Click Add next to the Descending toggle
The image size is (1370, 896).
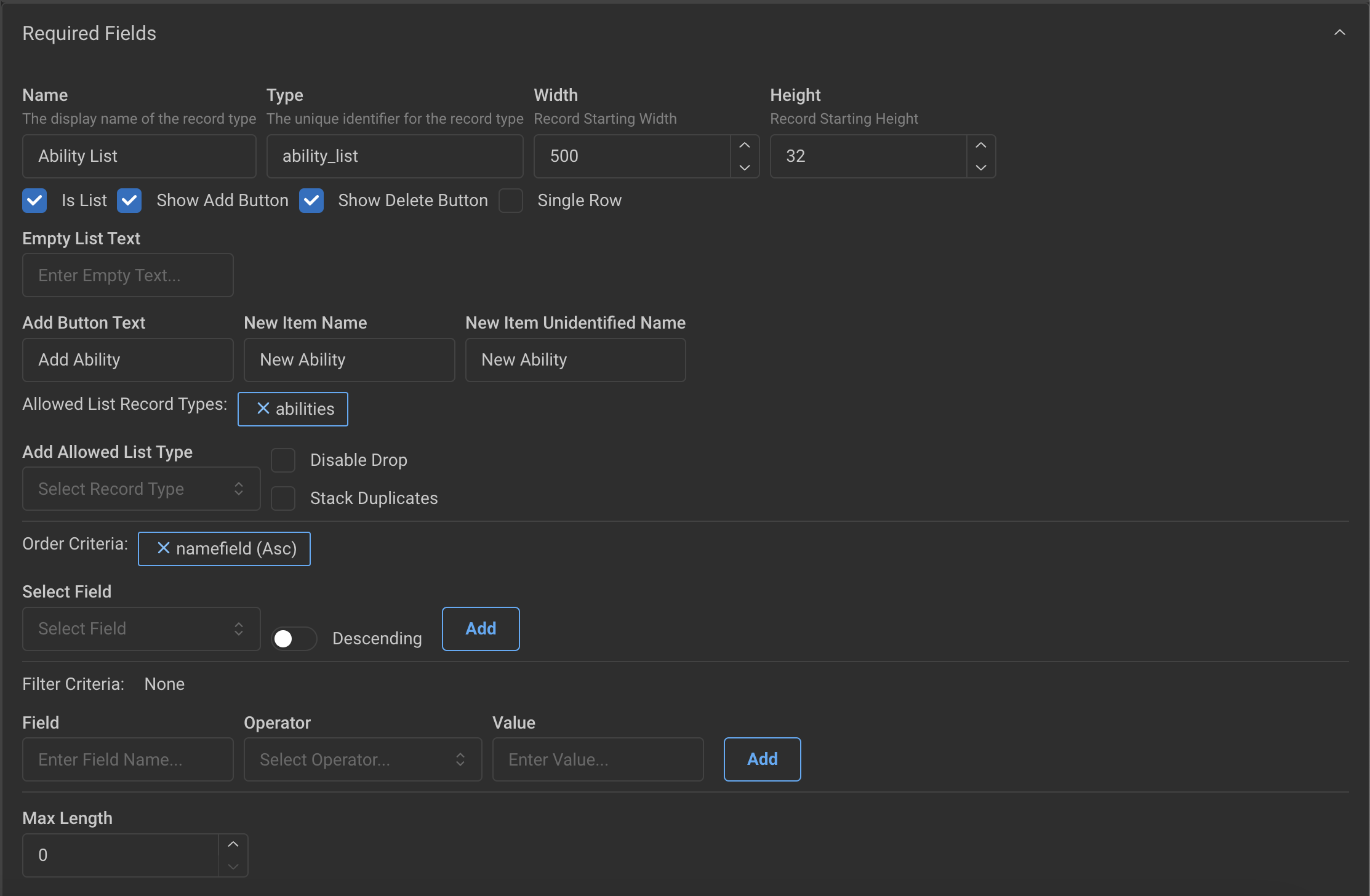[x=480, y=628]
